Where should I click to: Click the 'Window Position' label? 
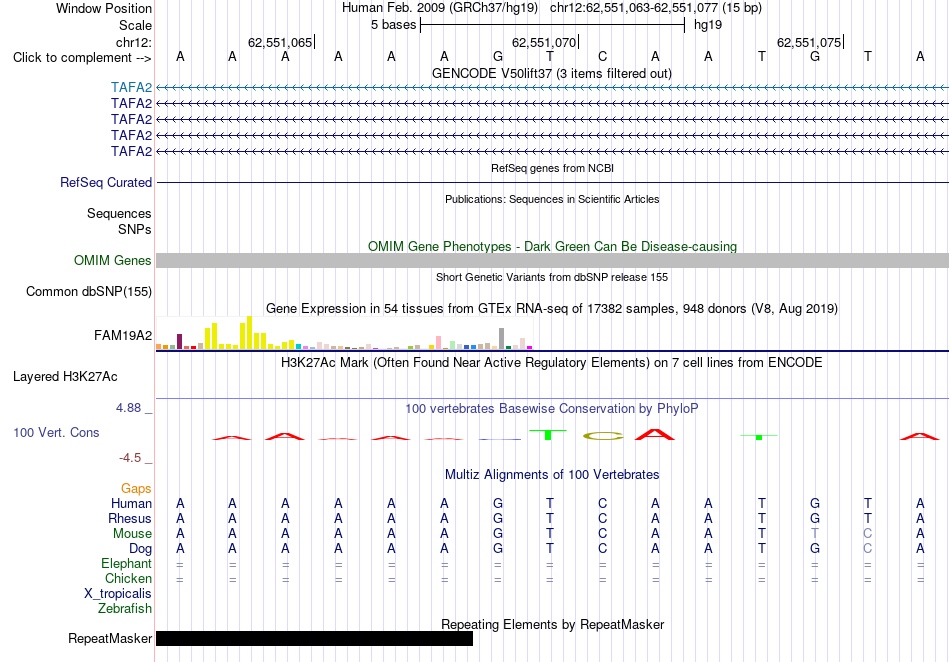tap(104, 8)
